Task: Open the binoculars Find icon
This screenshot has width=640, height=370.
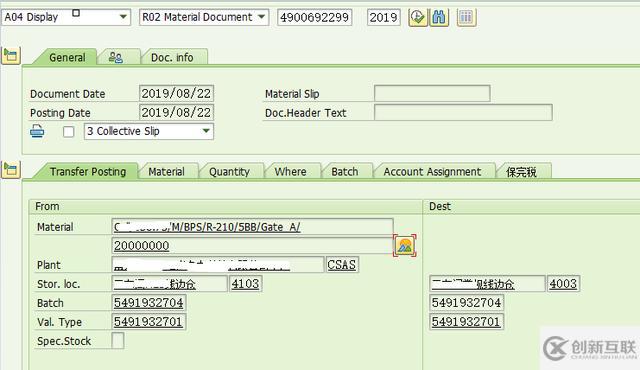Action: click(x=439, y=18)
